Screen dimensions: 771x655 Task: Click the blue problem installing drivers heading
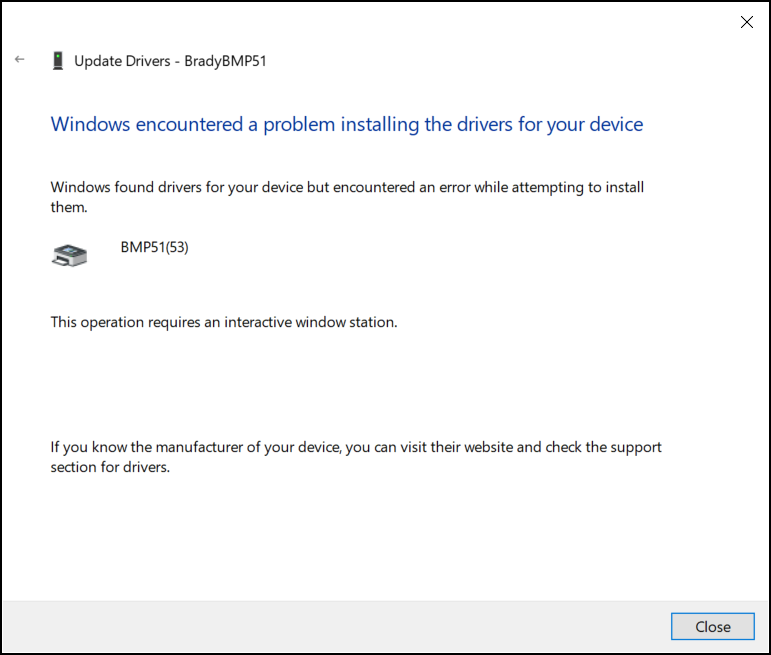pos(346,125)
